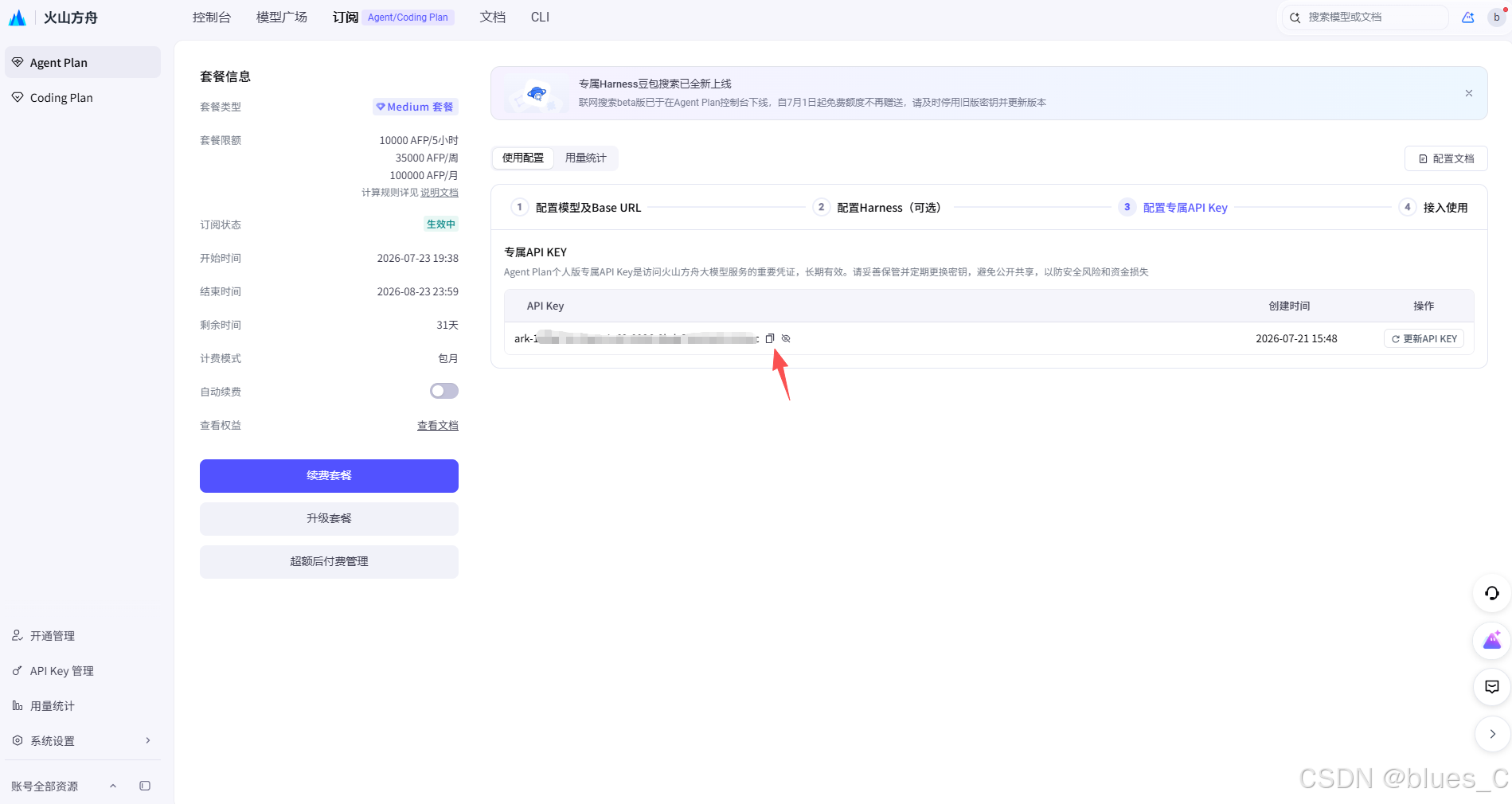Toggle the 自动续费 switch
This screenshot has height=804, width=1512.
(x=444, y=391)
